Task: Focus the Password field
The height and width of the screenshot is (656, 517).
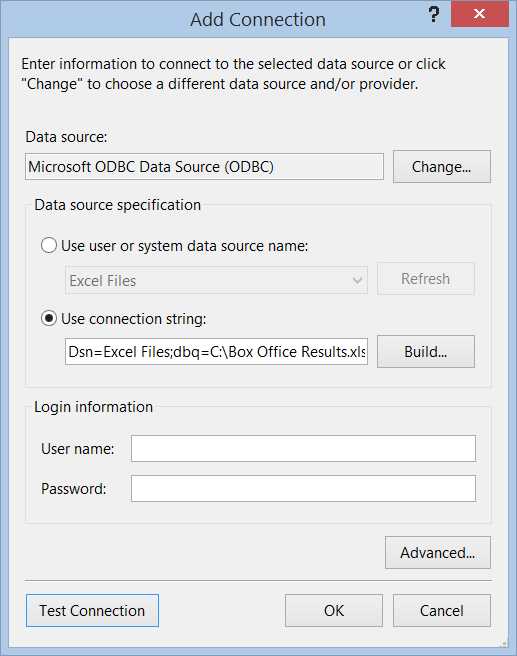Action: [303, 488]
